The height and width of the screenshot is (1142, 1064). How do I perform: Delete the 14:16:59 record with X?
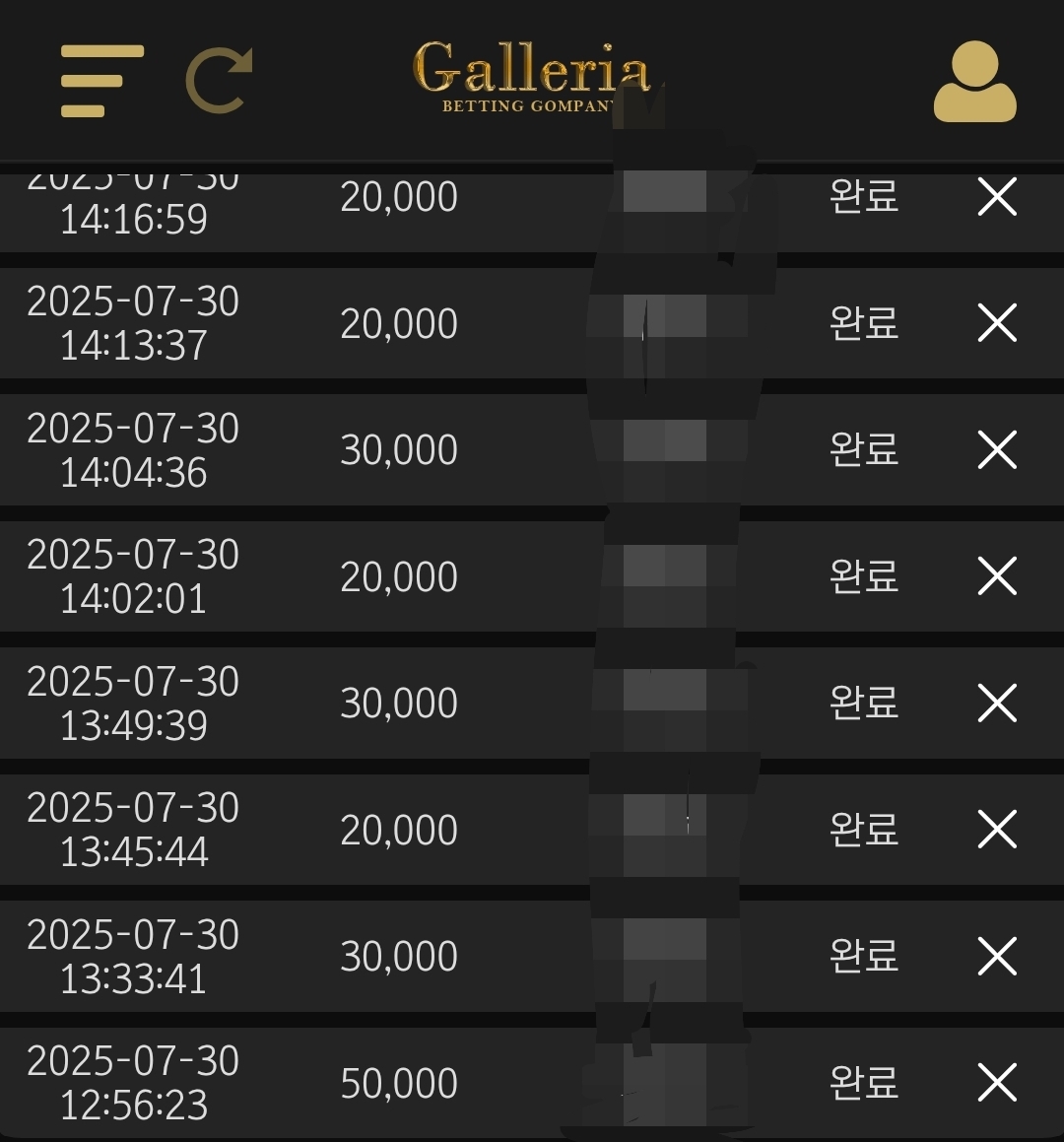[x=997, y=197]
